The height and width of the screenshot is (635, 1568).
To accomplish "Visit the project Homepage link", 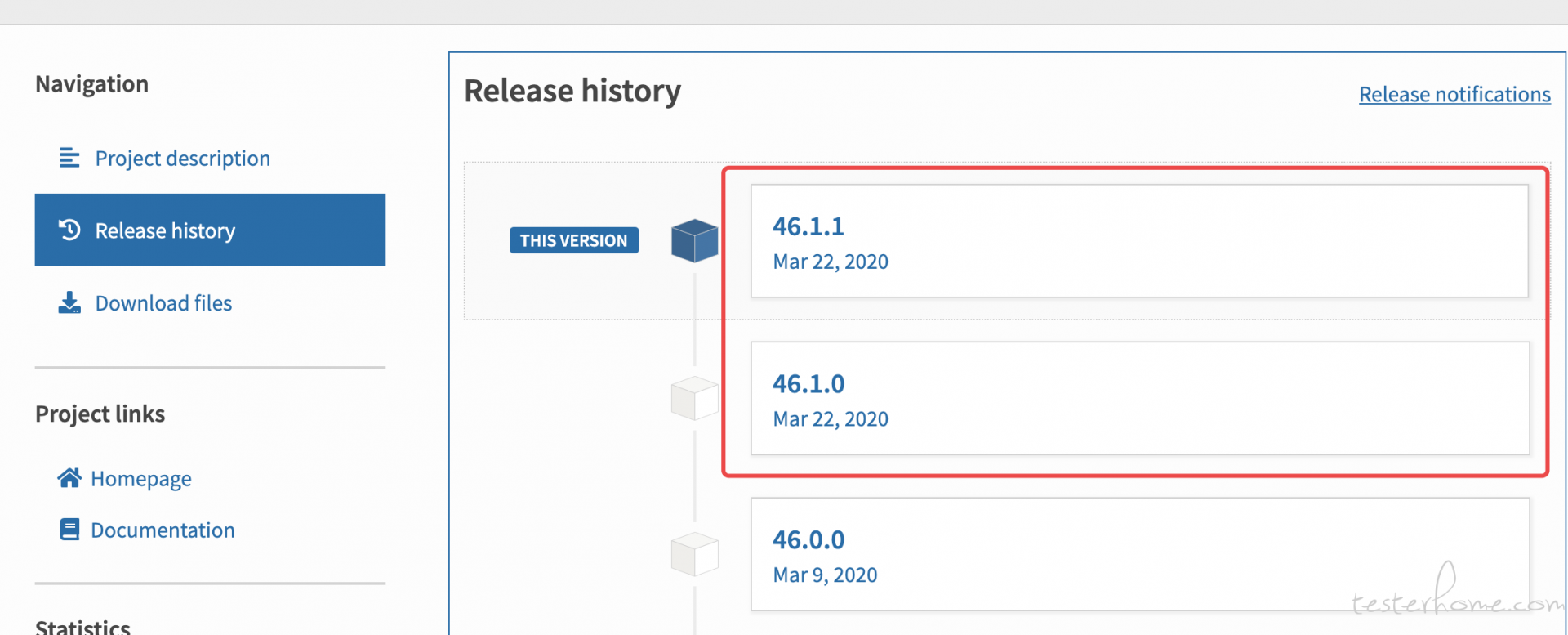I will pyautogui.click(x=141, y=478).
